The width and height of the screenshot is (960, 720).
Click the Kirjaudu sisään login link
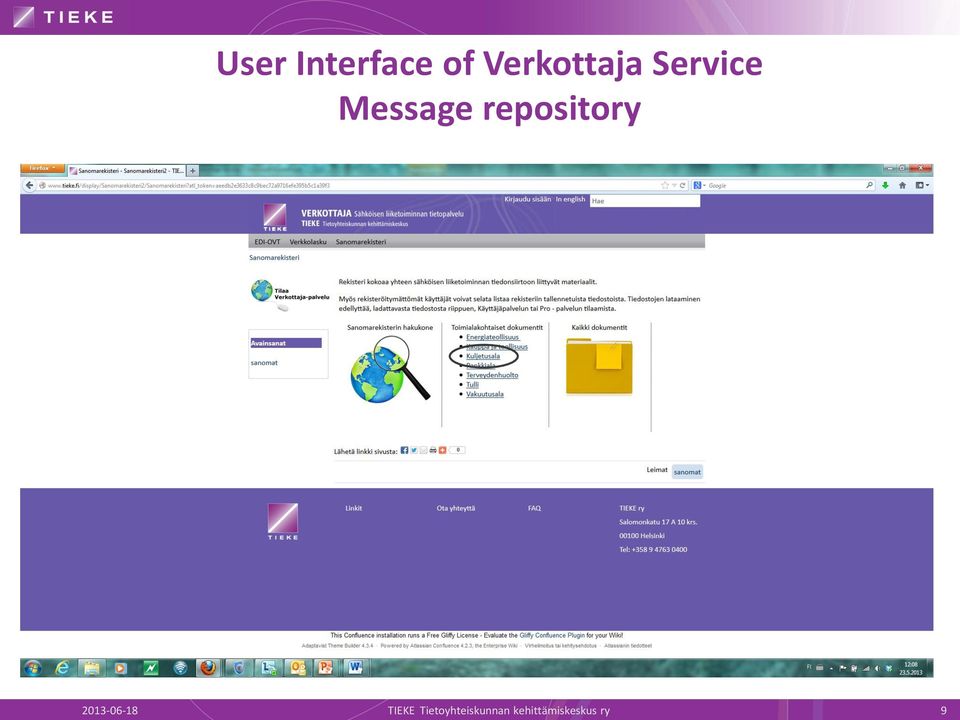pos(527,199)
